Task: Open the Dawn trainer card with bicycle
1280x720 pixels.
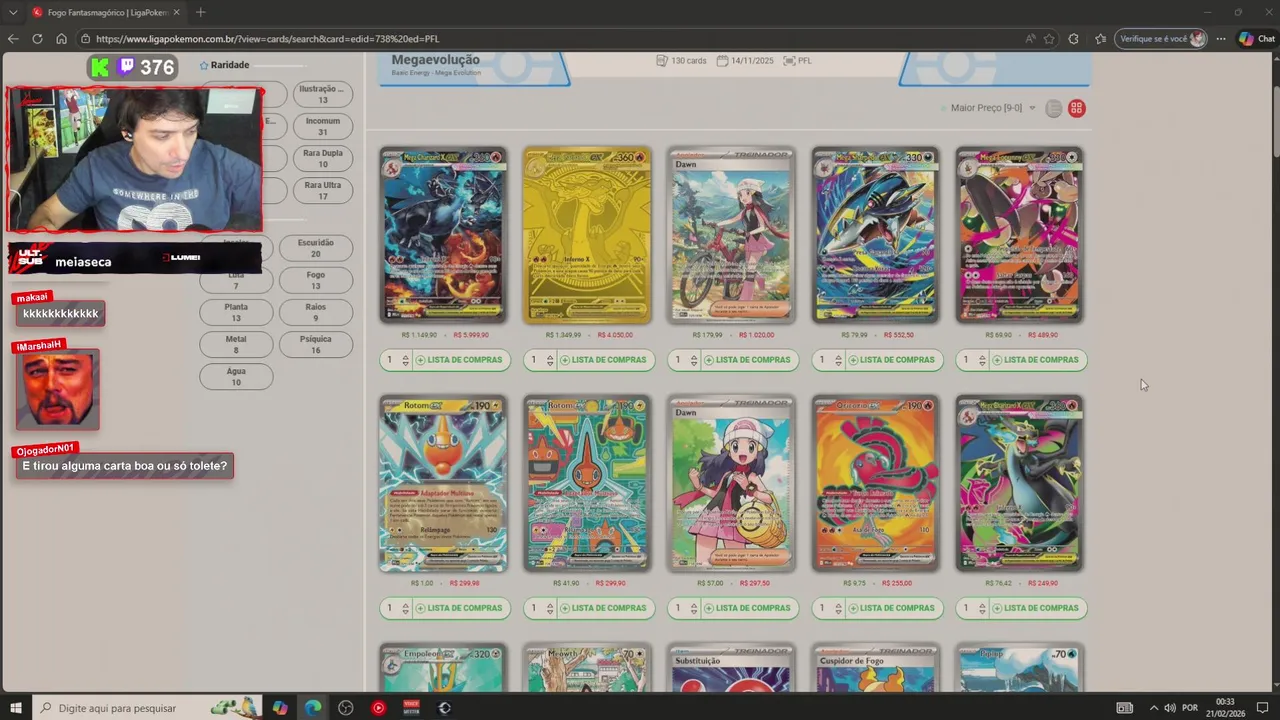Action: 731,235
